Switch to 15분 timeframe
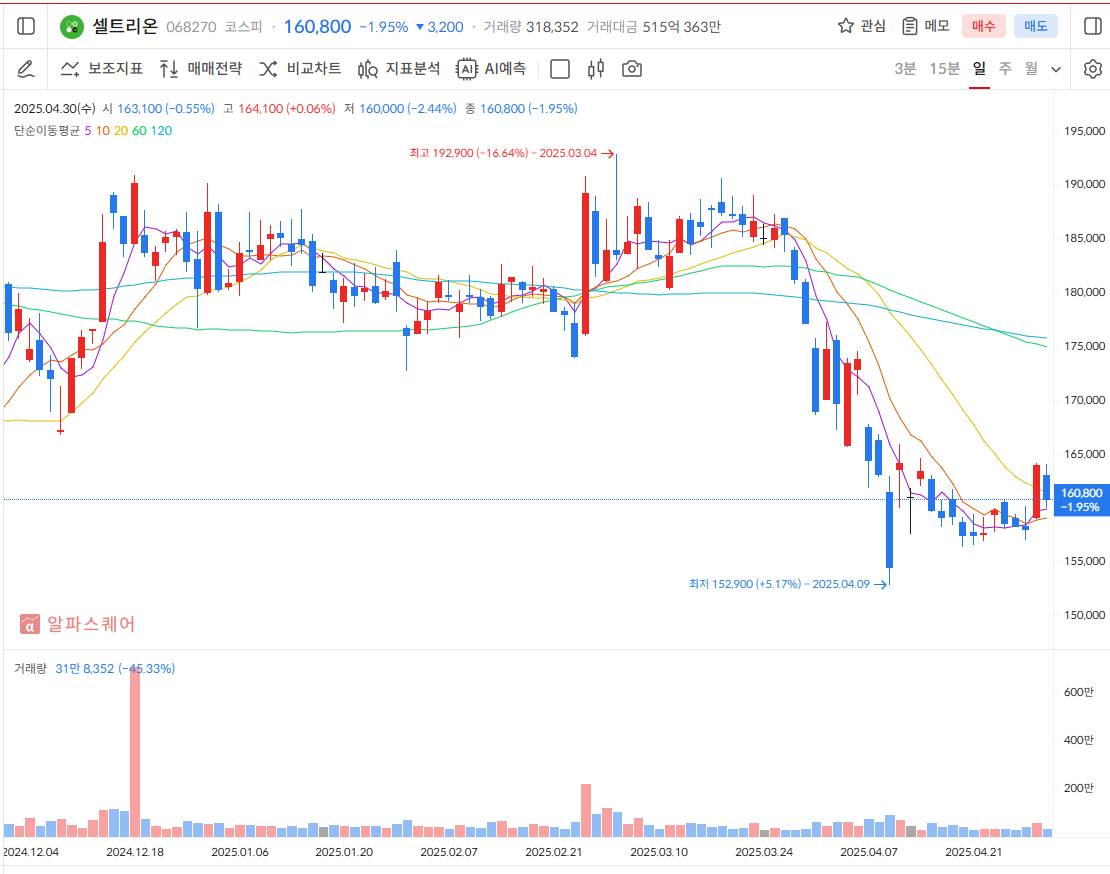Image resolution: width=1110 pixels, height=874 pixels. click(944, 69)
